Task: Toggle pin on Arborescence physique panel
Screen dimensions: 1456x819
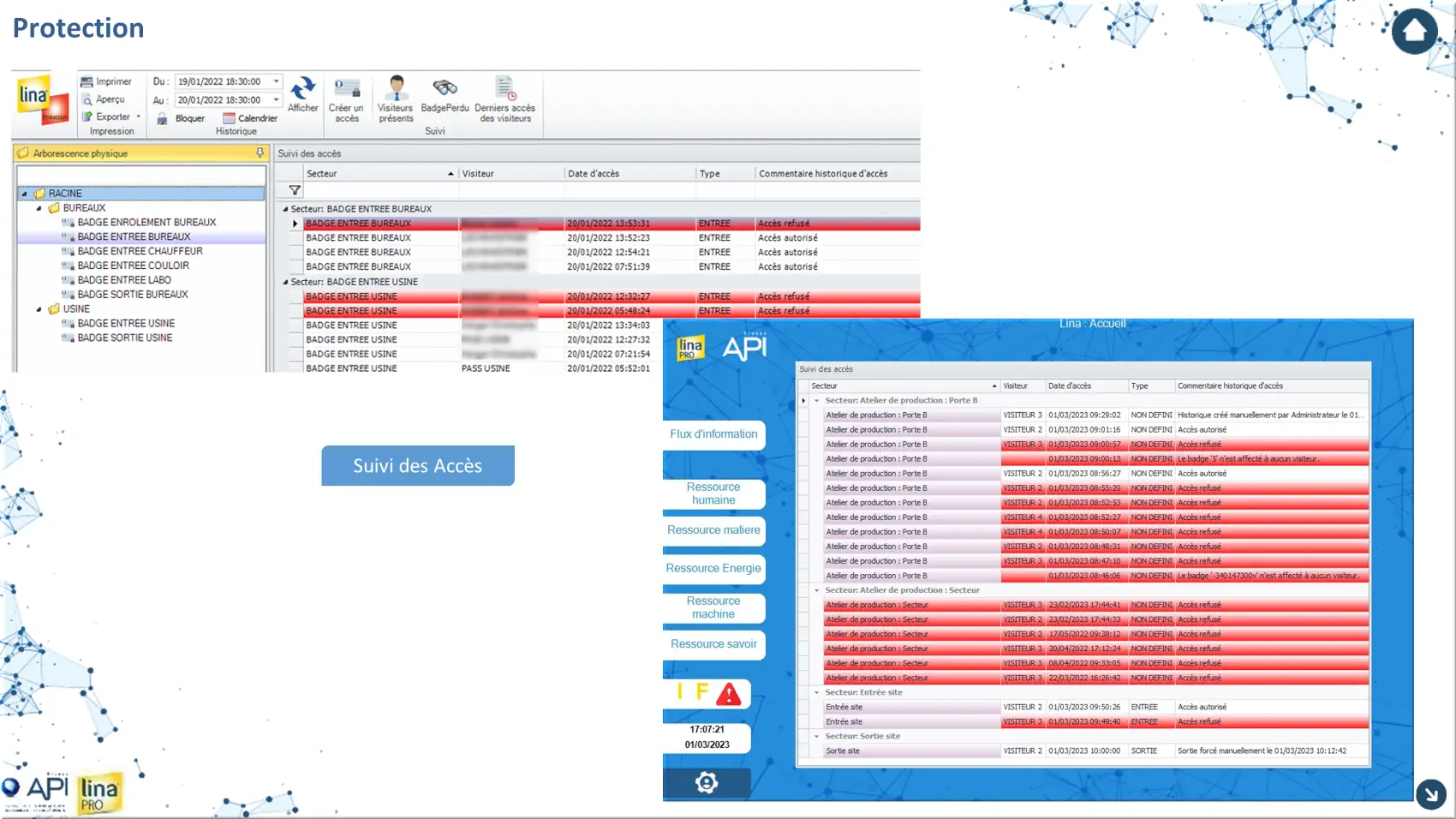Action: (x=260, y=153)
